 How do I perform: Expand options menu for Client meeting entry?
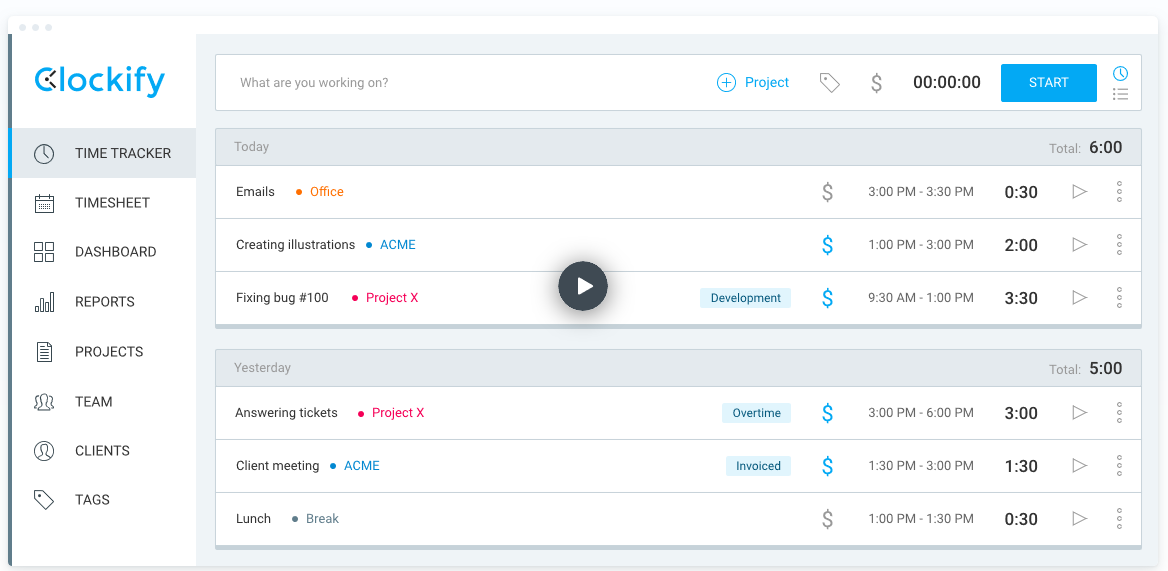[1119, 466]
